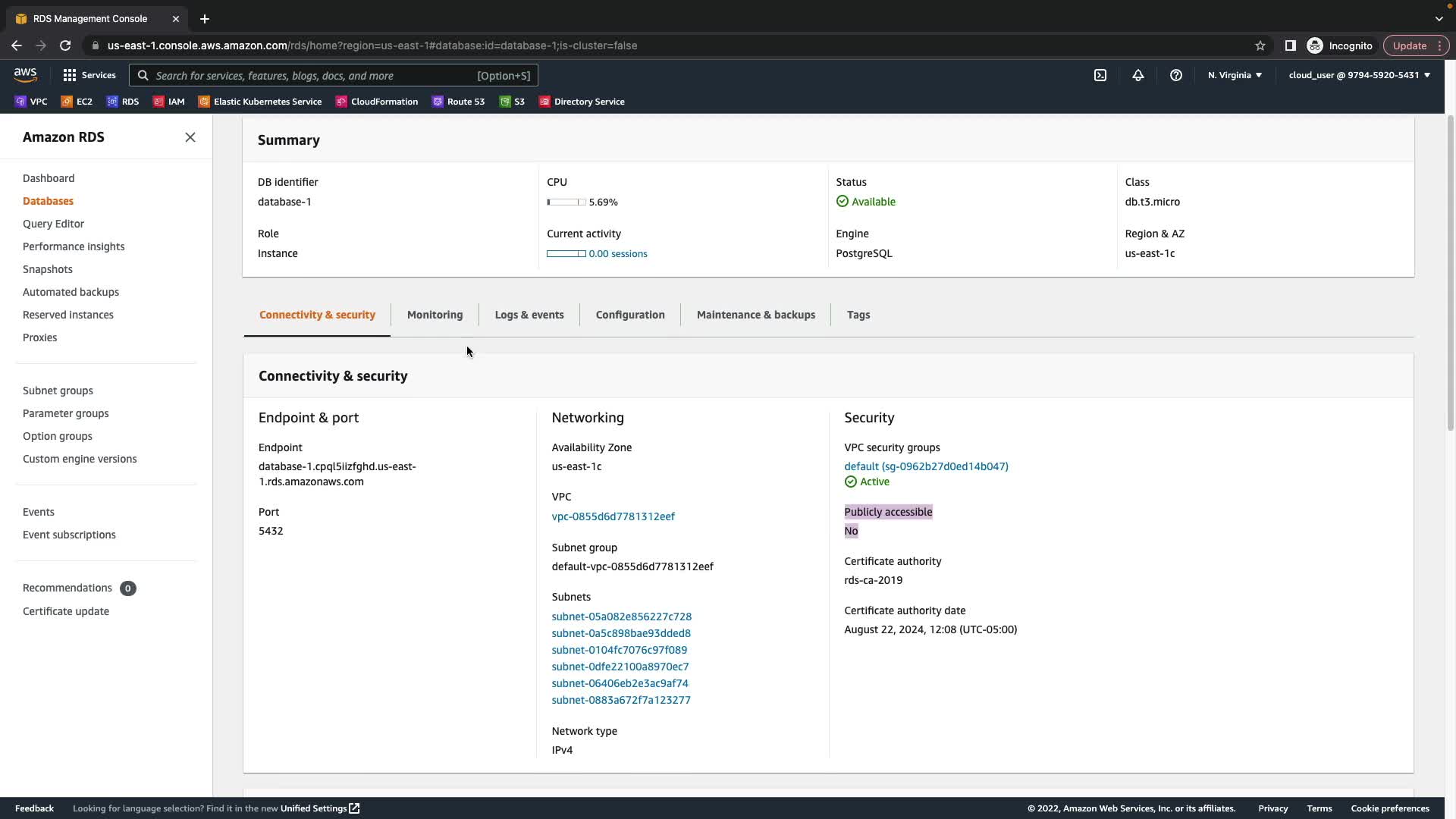Open the default security group link
This screenshot has width=1456, height=819.
926,466
